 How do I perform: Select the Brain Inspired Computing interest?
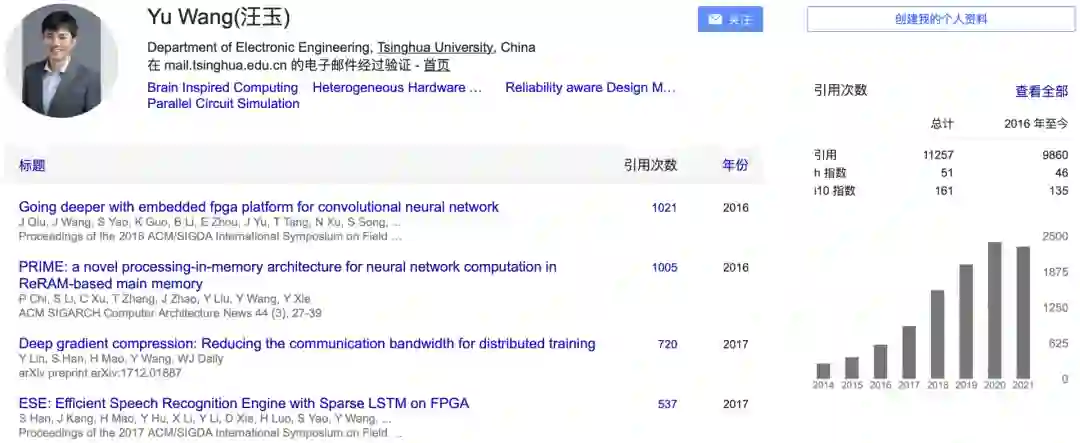pyautogui.click(x=222, y=87)
